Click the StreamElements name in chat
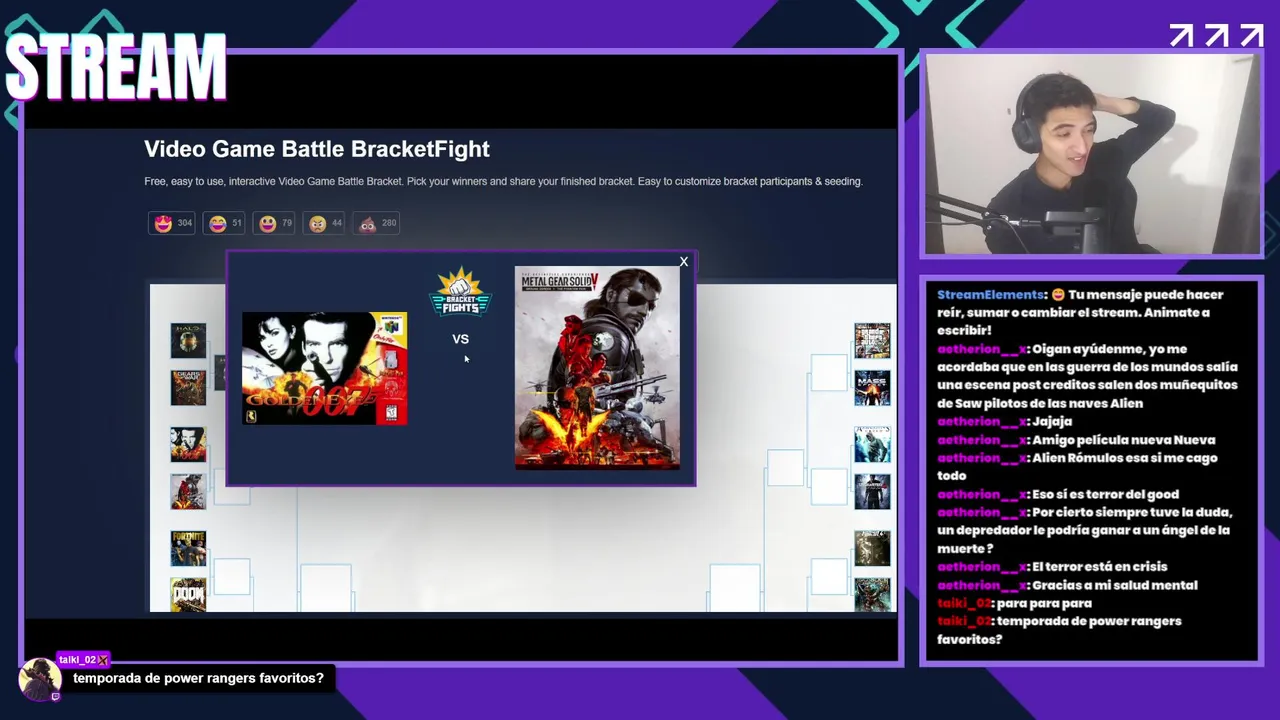This screenshot has width=1280, height=720. tap(991, 295)
